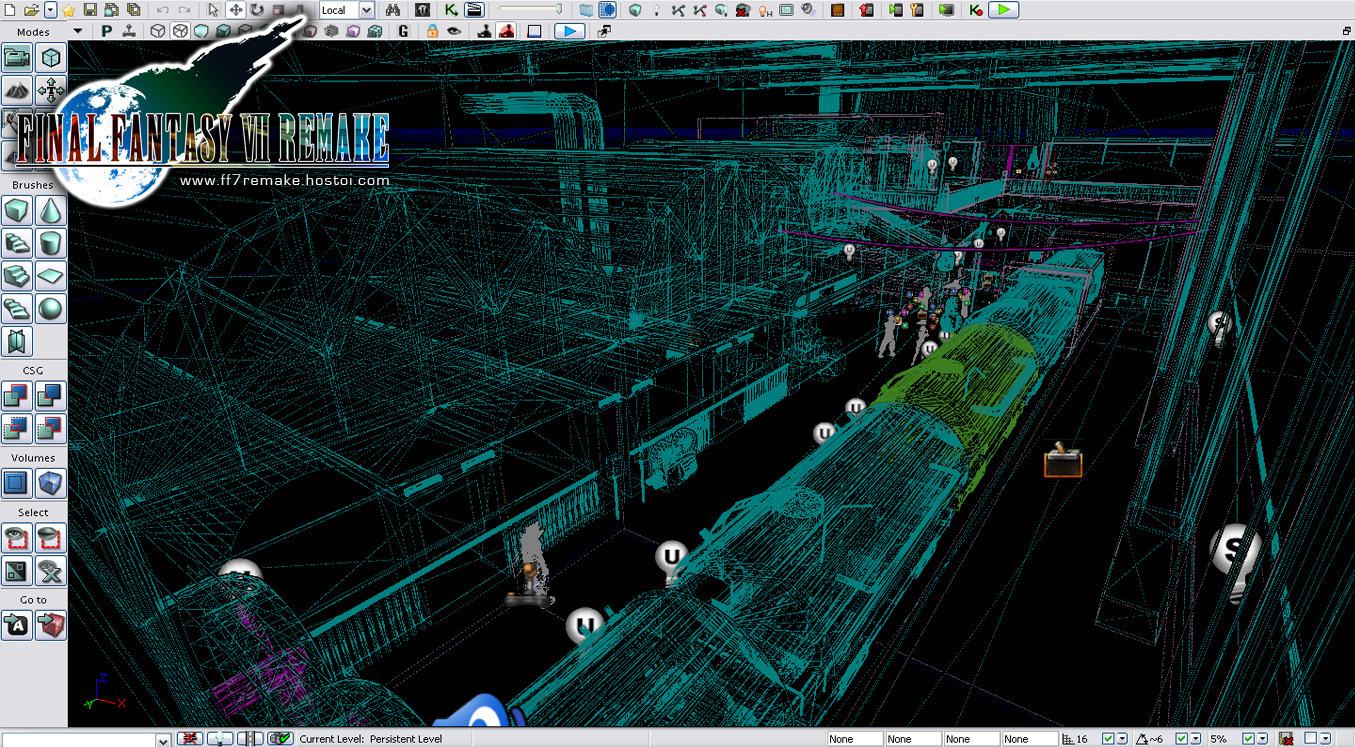Open a level with the folder icon
Viewport: 1355px width, 747px height.
(31, 10)
